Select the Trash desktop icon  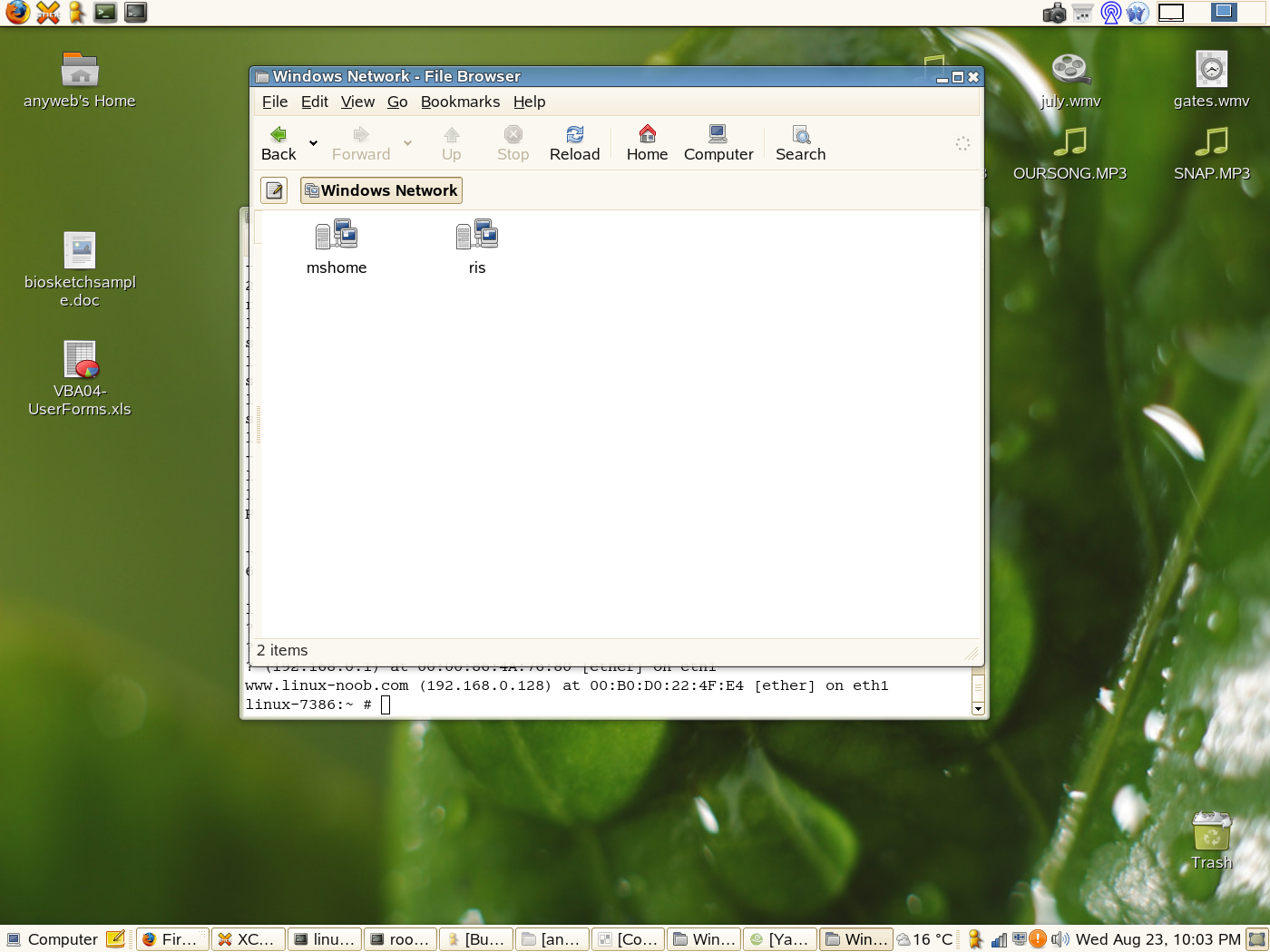pyautogui.click(x=1211, y=841)
